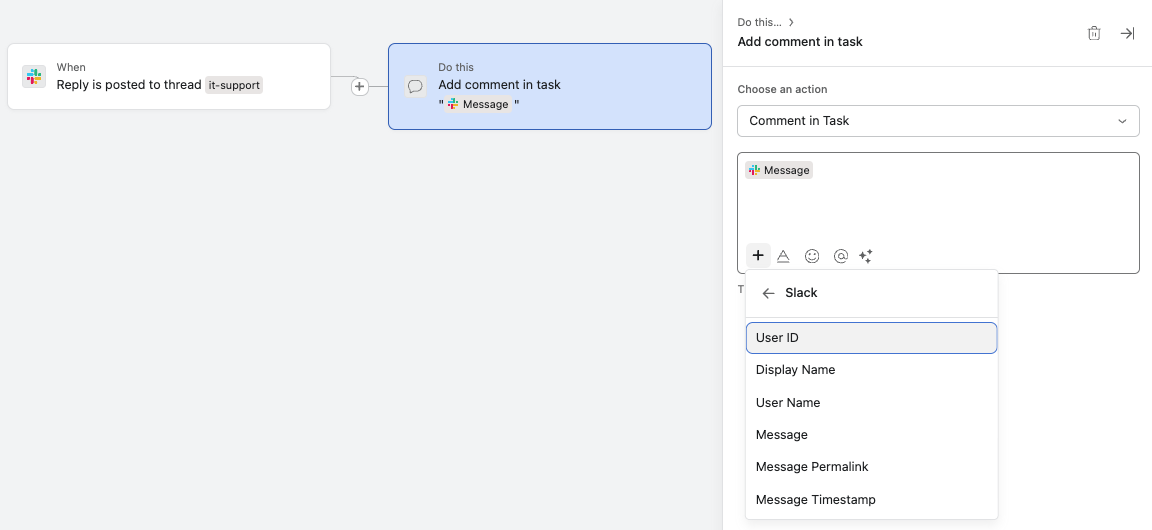Go back using the Slack arrow
This screenshot has width=1152, height=530.
(x=768, y=293)
